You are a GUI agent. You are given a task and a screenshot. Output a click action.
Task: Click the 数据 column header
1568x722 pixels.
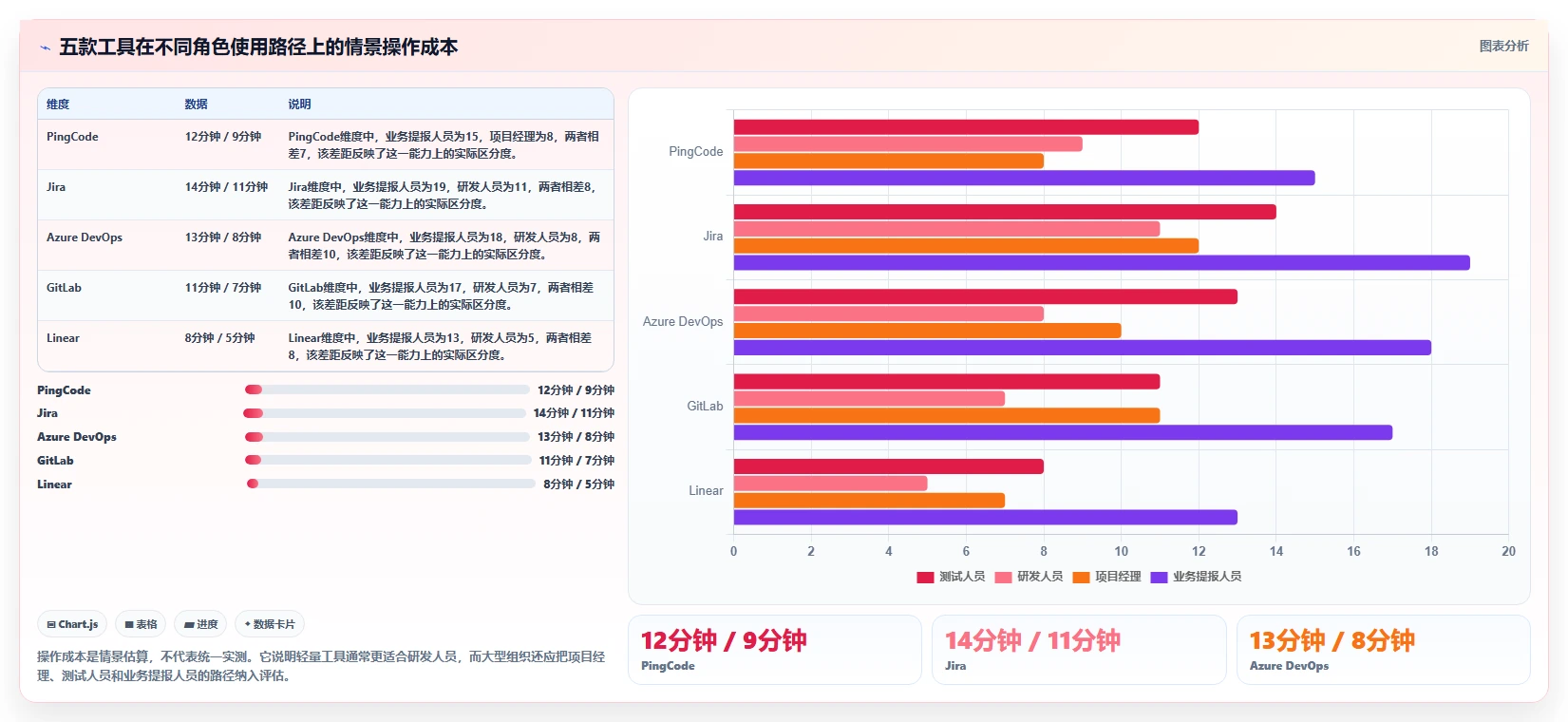197,104
